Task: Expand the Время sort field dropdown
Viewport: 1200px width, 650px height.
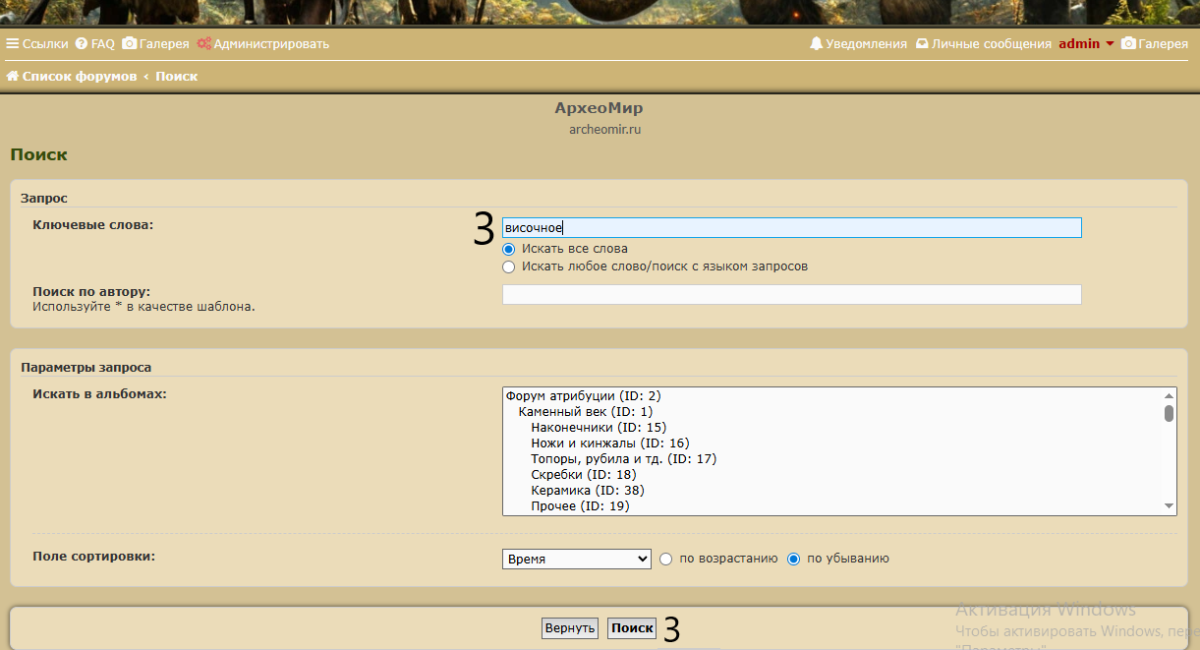Action: point(576,559)
